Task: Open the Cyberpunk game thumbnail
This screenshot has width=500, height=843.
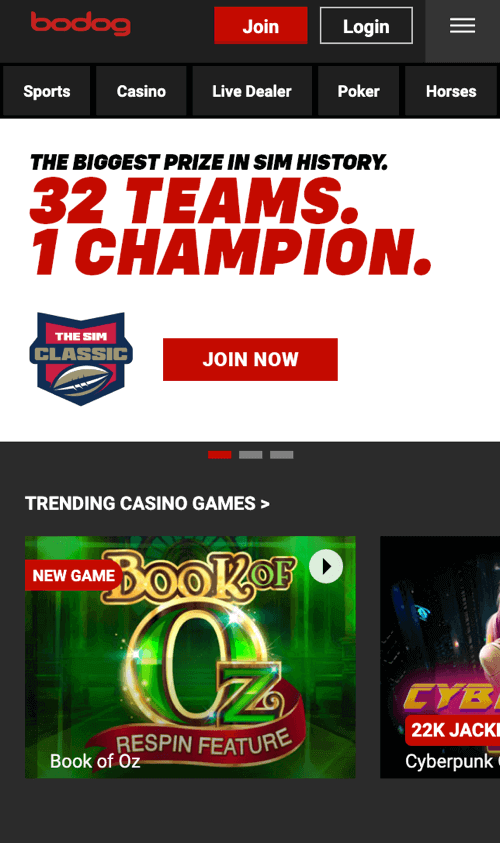Action: 440,657
